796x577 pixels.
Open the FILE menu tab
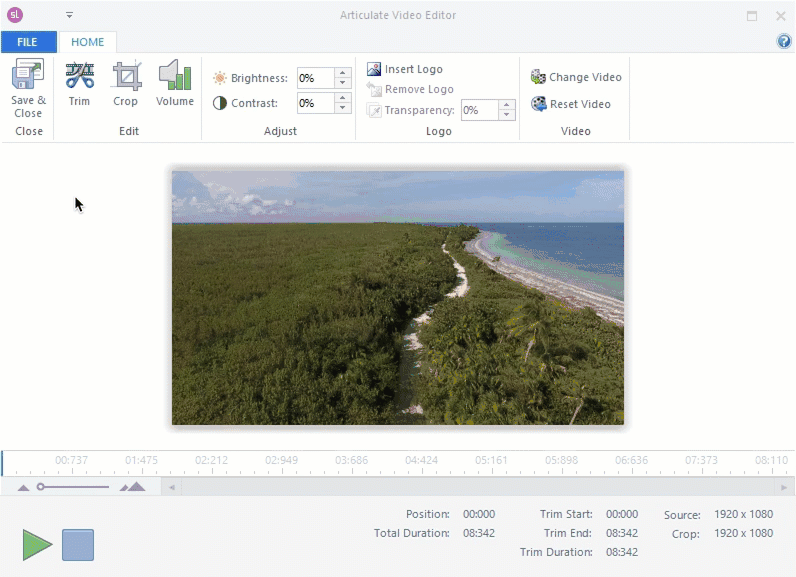[x=28, y=42]
